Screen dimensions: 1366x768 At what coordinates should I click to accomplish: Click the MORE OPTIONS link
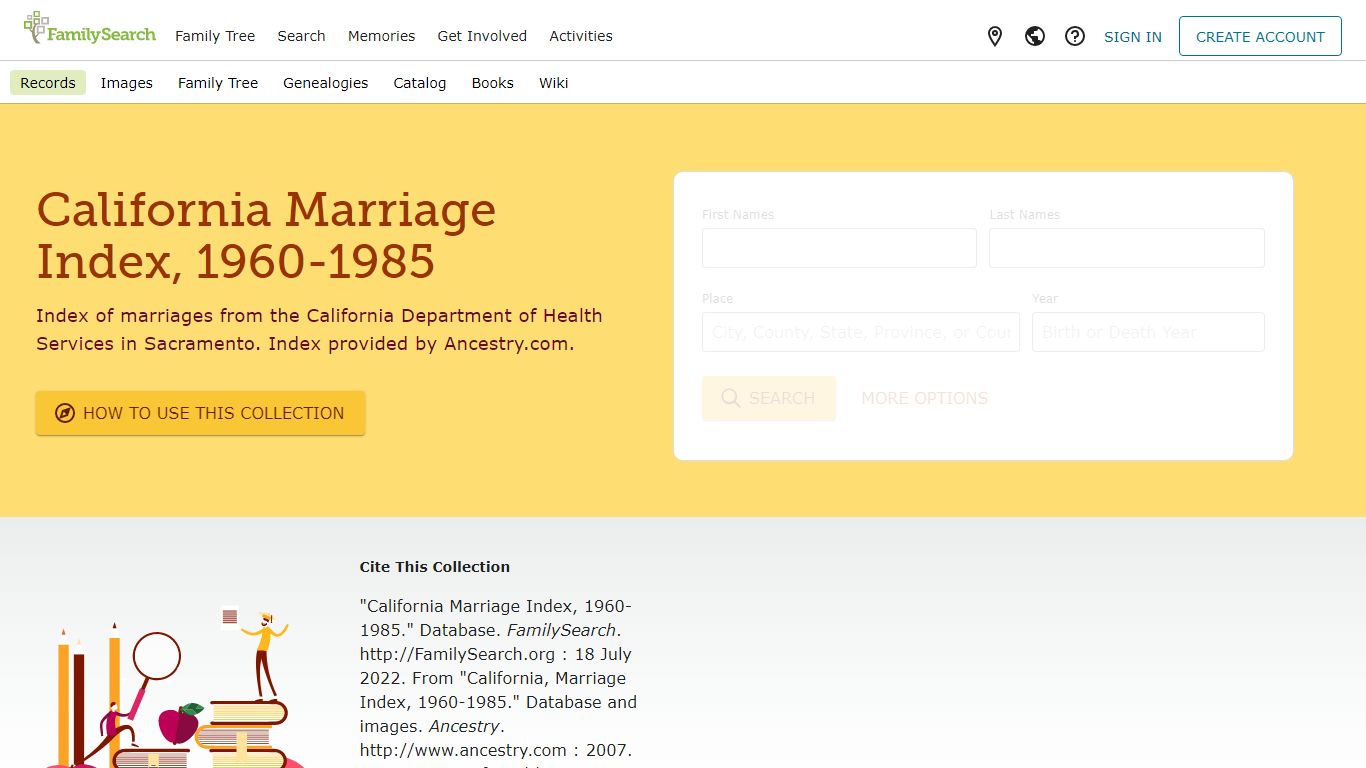coord(925,398)
